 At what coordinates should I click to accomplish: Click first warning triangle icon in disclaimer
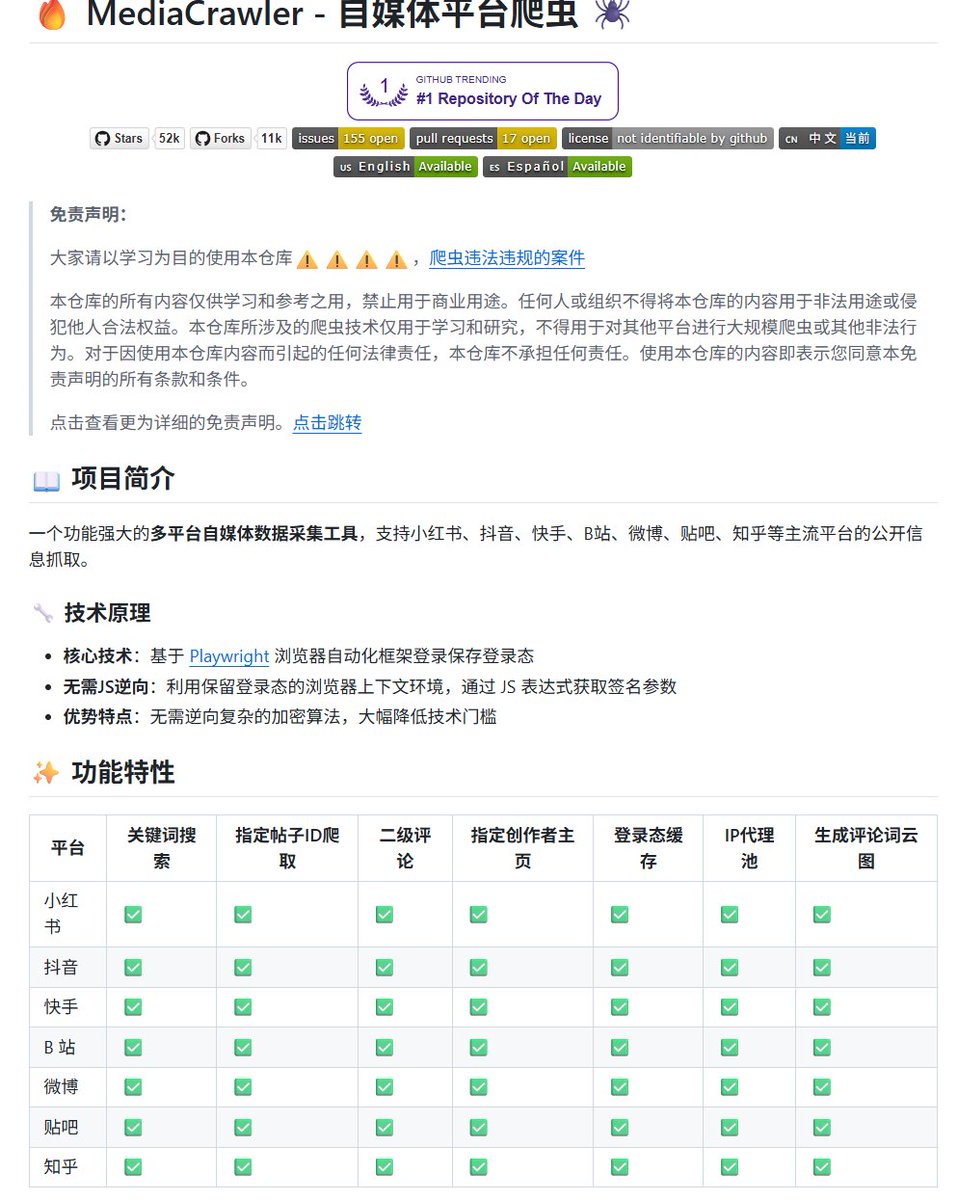tap(308, 260)
